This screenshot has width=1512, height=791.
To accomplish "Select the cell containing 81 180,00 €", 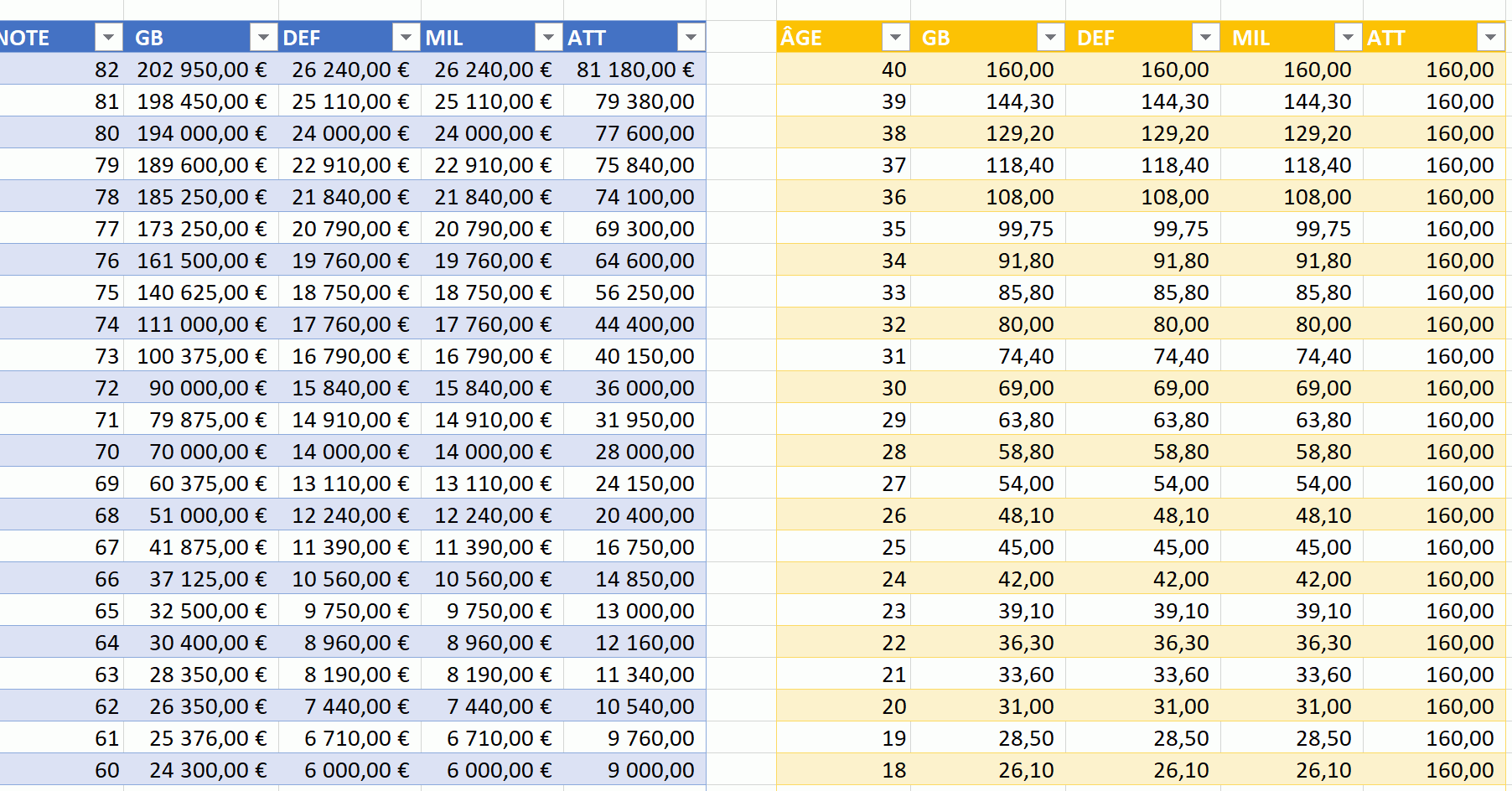I will (634, 70).
